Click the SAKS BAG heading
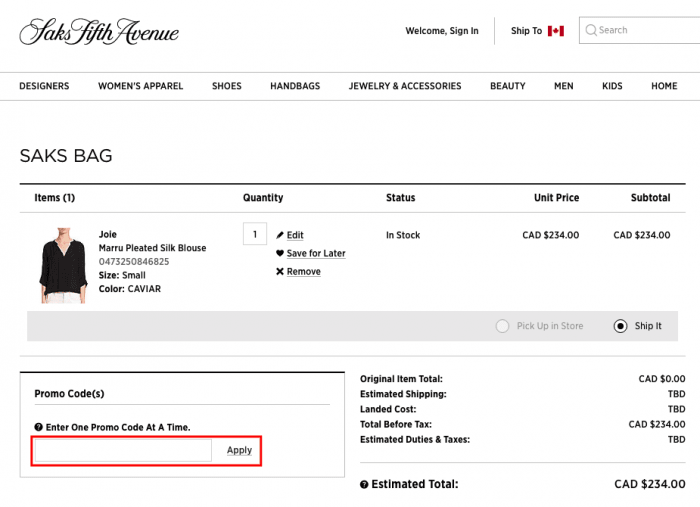The width and height of the screenshot is (700, 507). pos(66,156)
